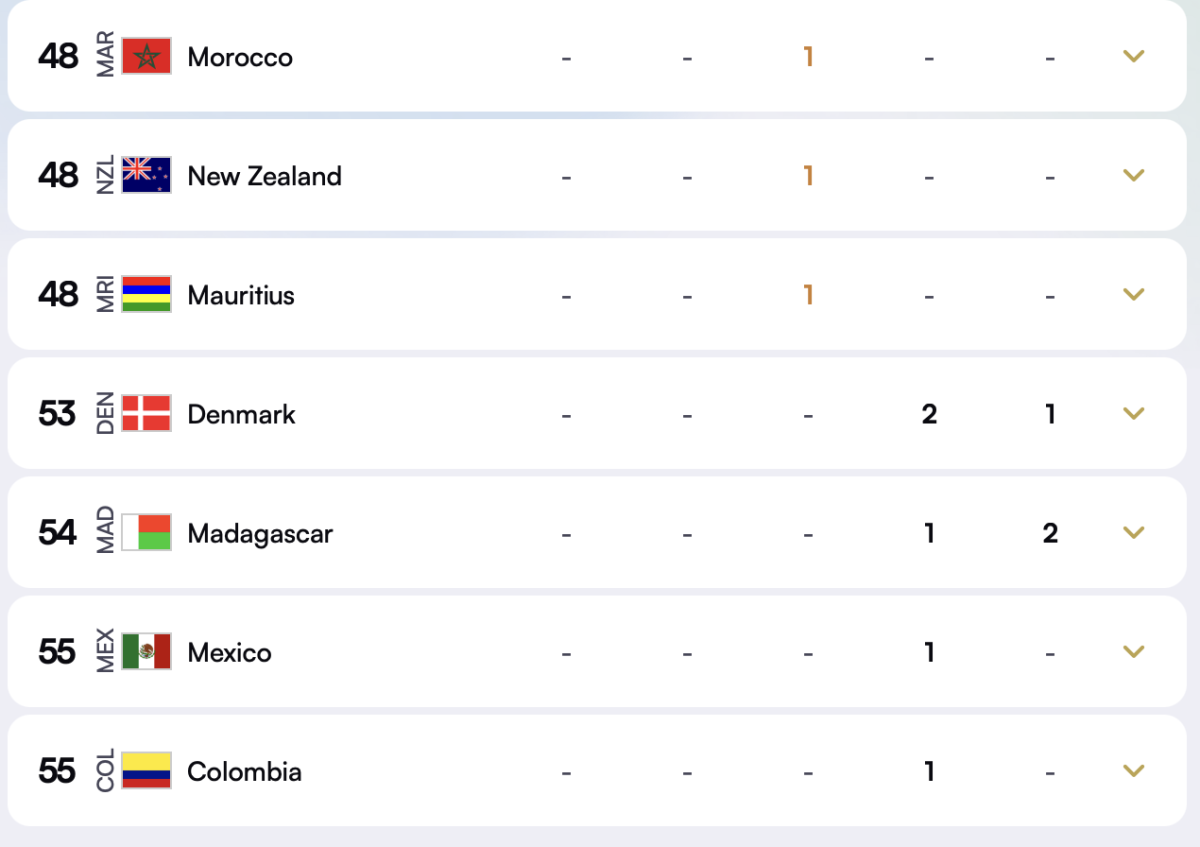
Task: Click the Mexico flag icon
Action: click(149, 652)
